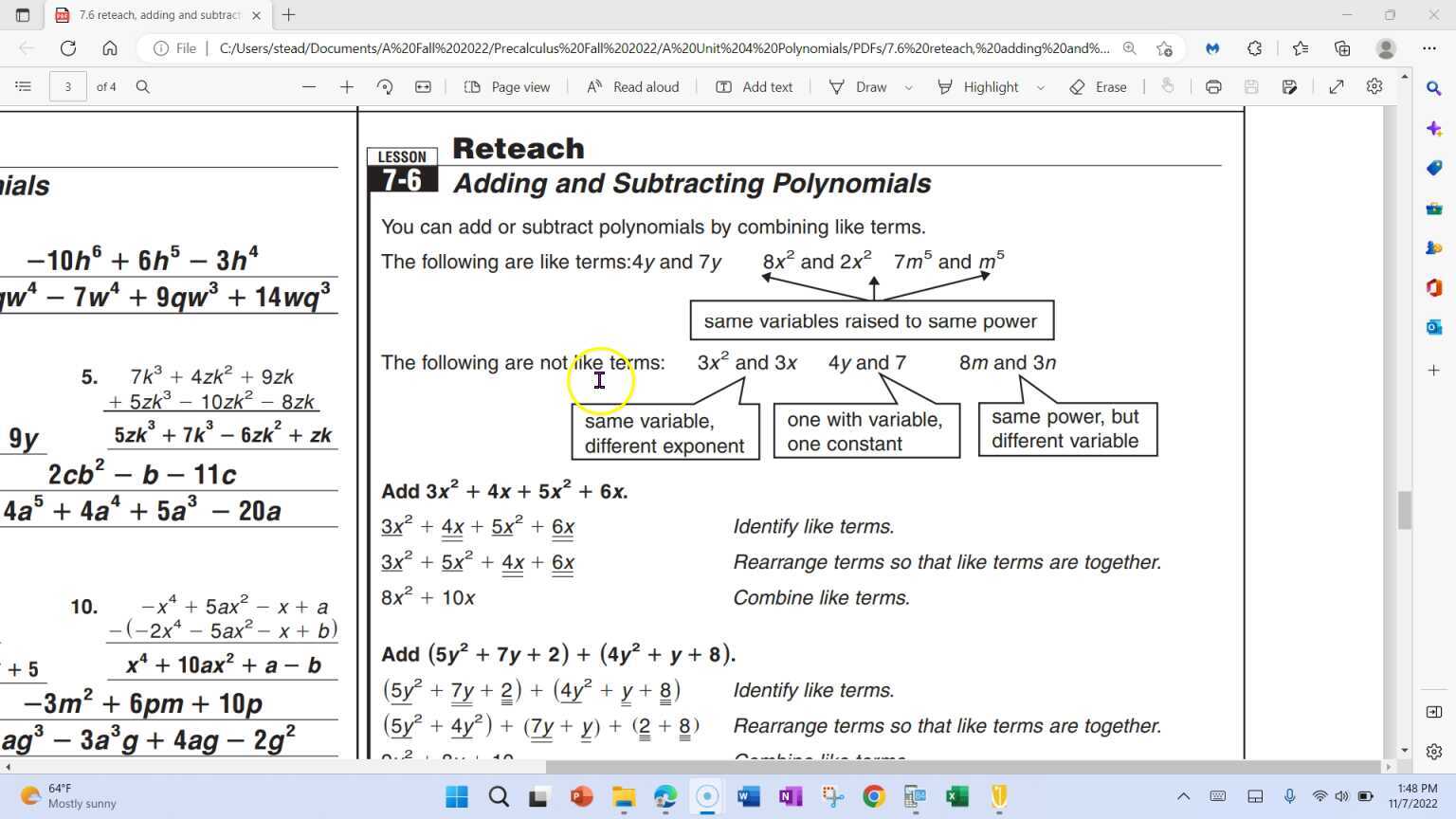Select the Add text tool
The image size is (1456, 819).
(754, 86)
